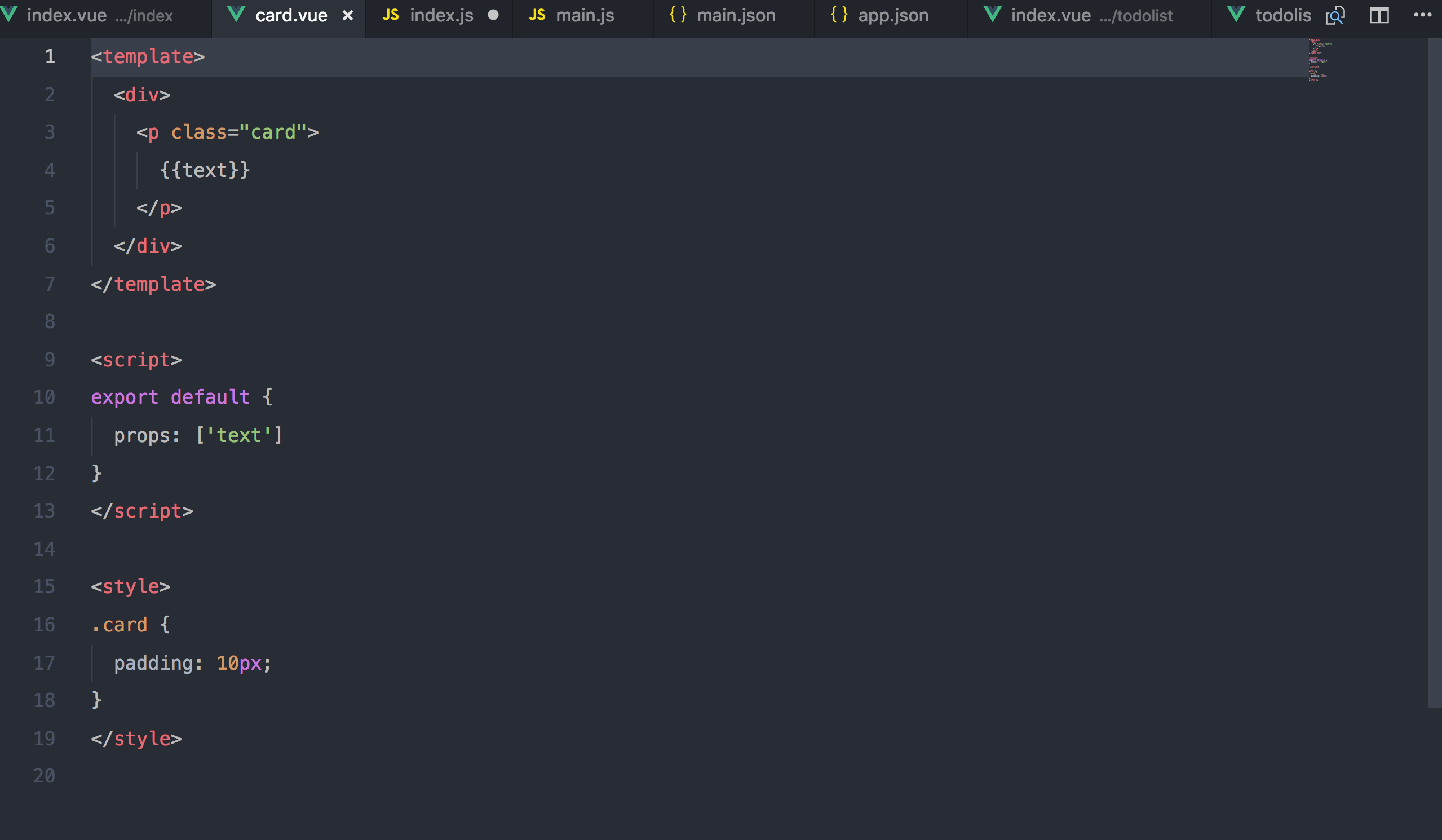Viewport: 1442px width, 840px height.
Task: Select line 10 via its line number
Action: [44, 397]
